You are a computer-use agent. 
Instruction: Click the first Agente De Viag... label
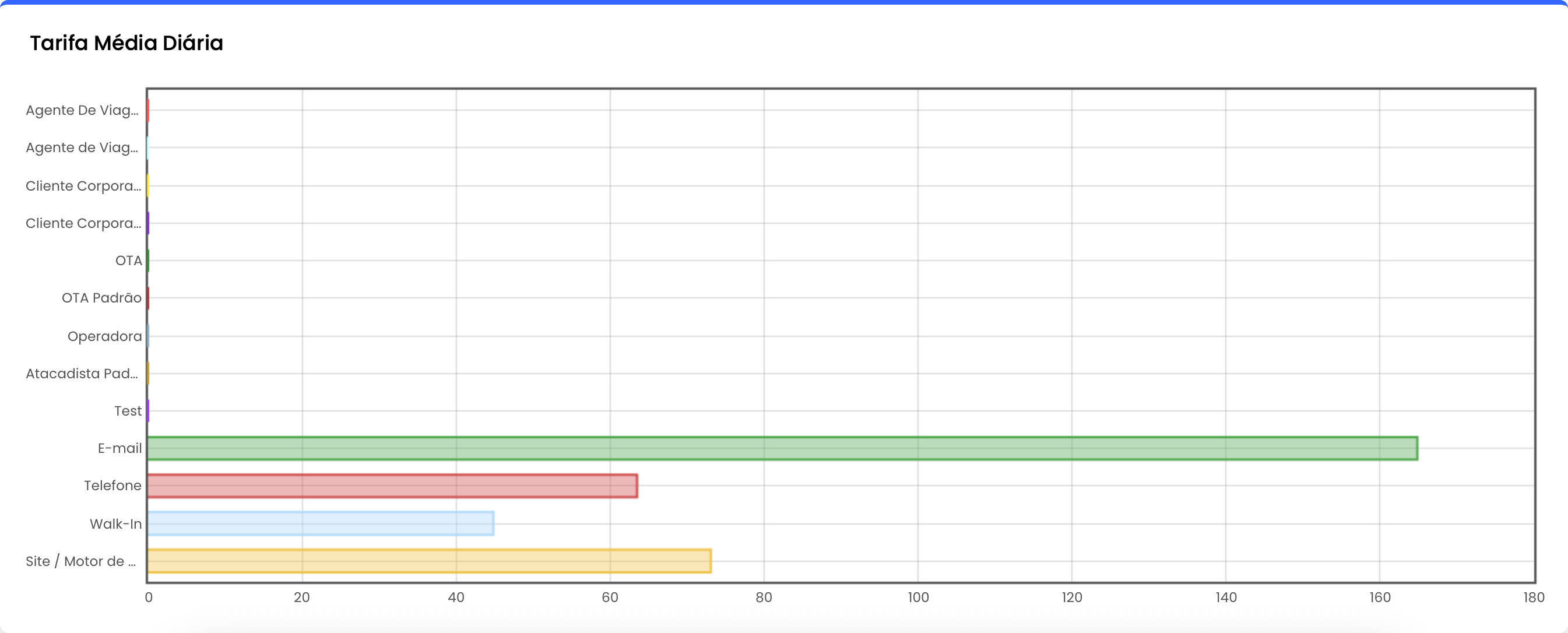click(x=82, y=110)
